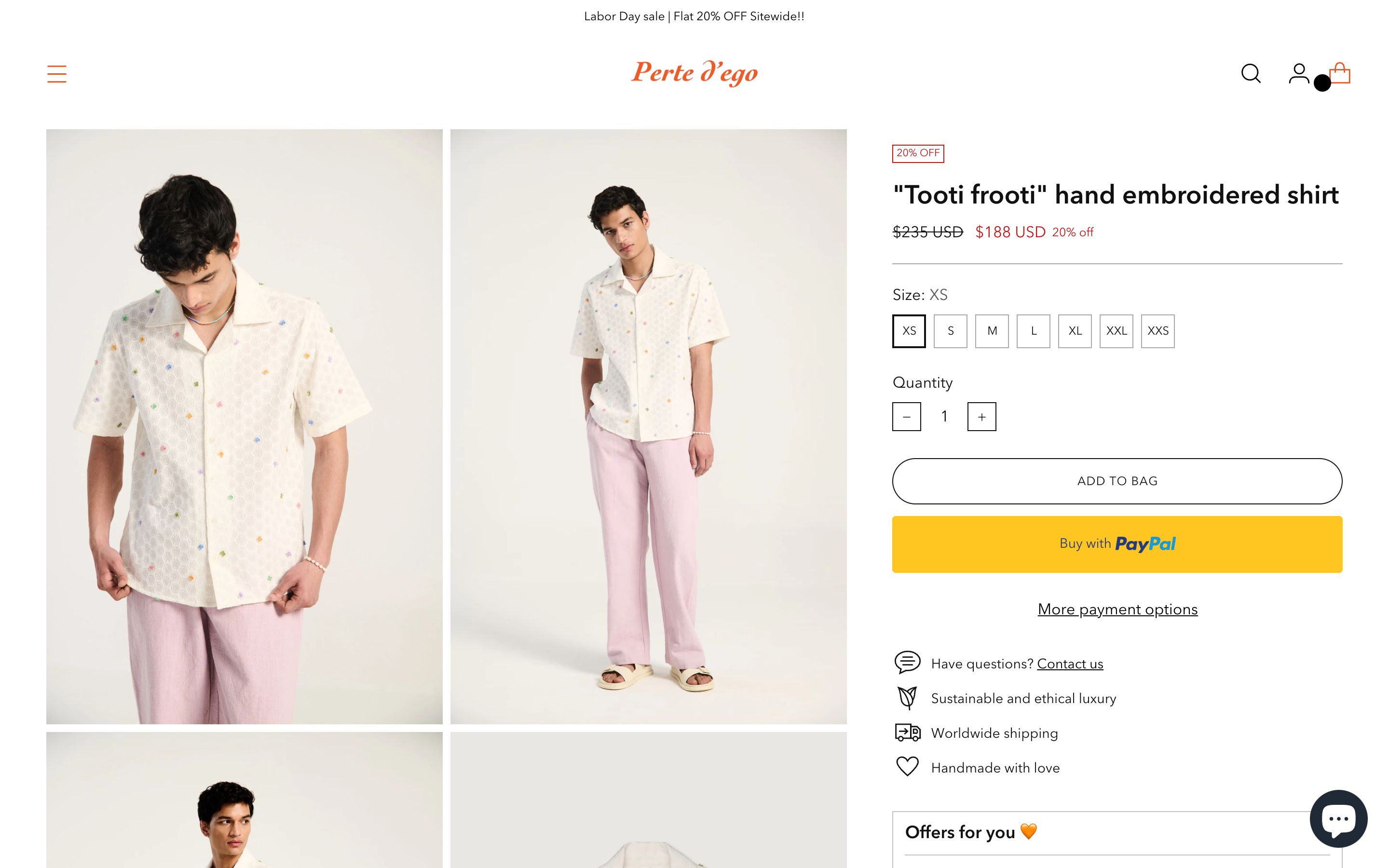1389x868 pixels.
Task: Click Buy with PayPal button
Action: [1117, 544]
